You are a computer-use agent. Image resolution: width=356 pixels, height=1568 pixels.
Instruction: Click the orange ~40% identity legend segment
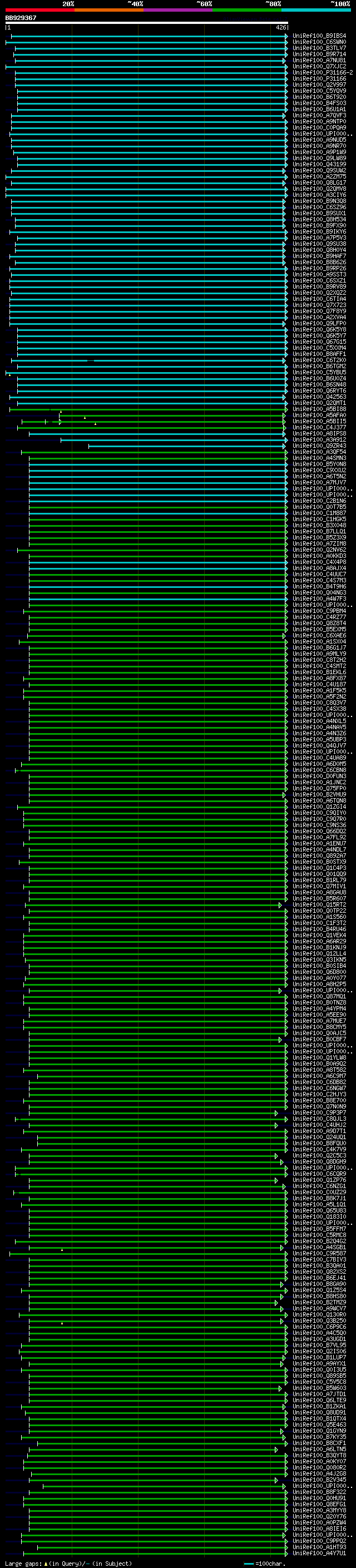[x=109, y=10]
